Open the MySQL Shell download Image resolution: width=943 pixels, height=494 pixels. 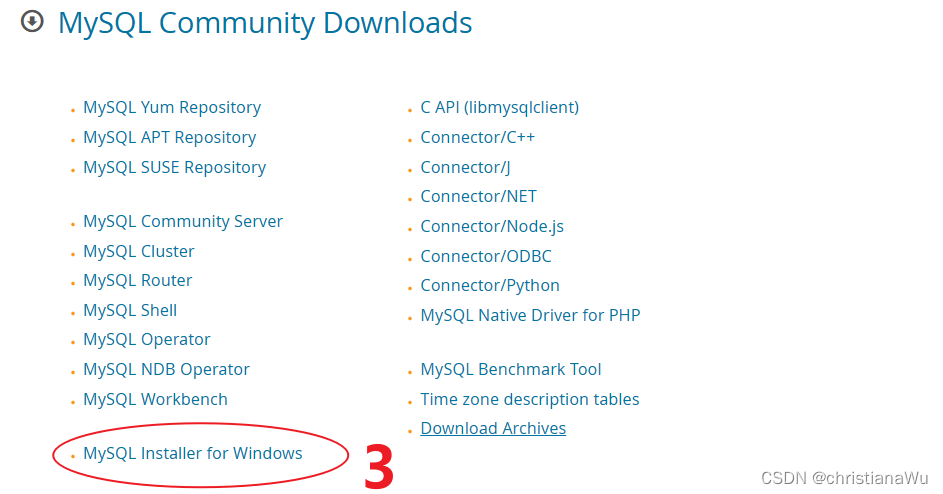tap(130, 310)
